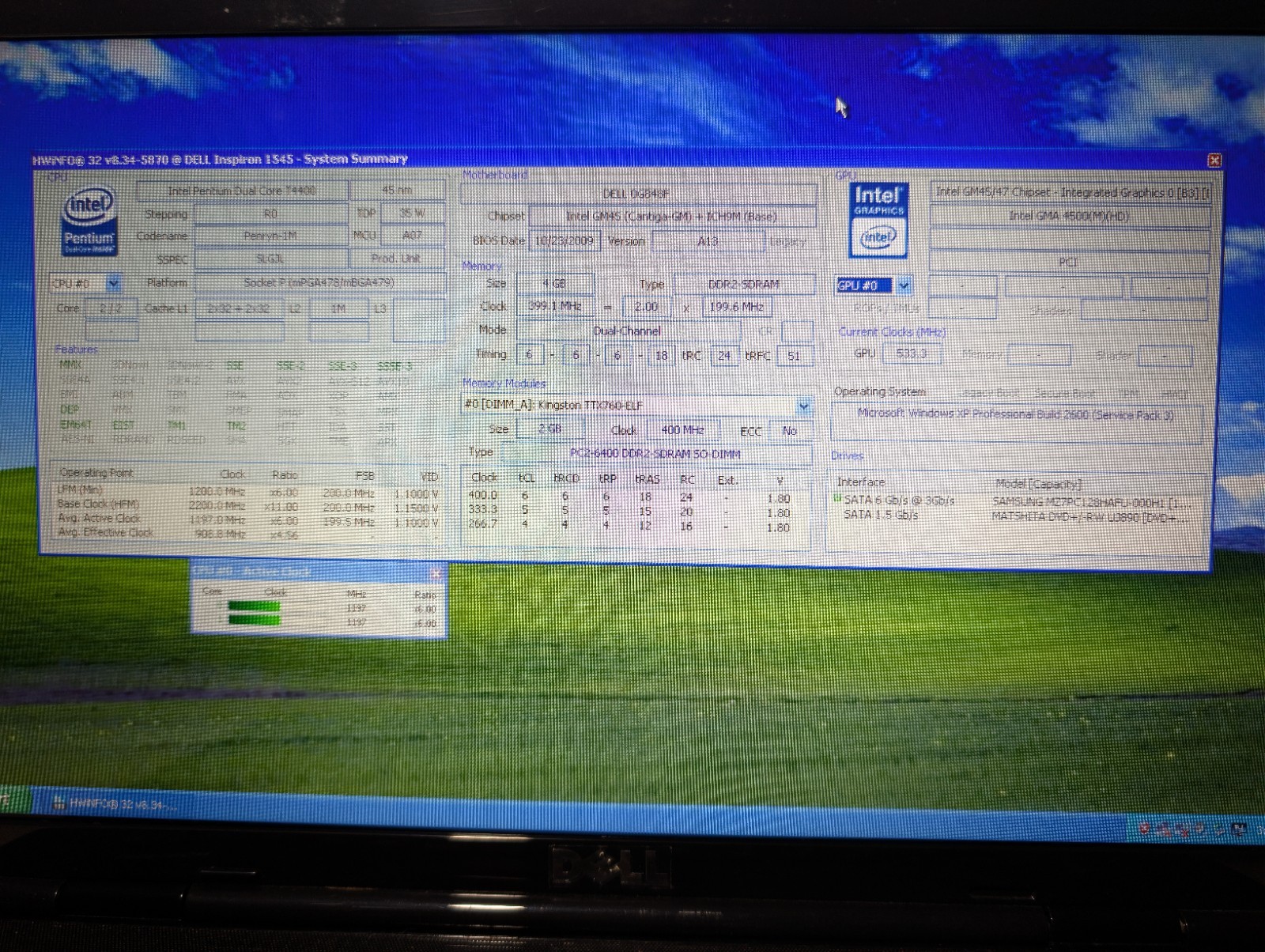Click the memory Type field DDR2-SDRAM

tap(744, 284)
